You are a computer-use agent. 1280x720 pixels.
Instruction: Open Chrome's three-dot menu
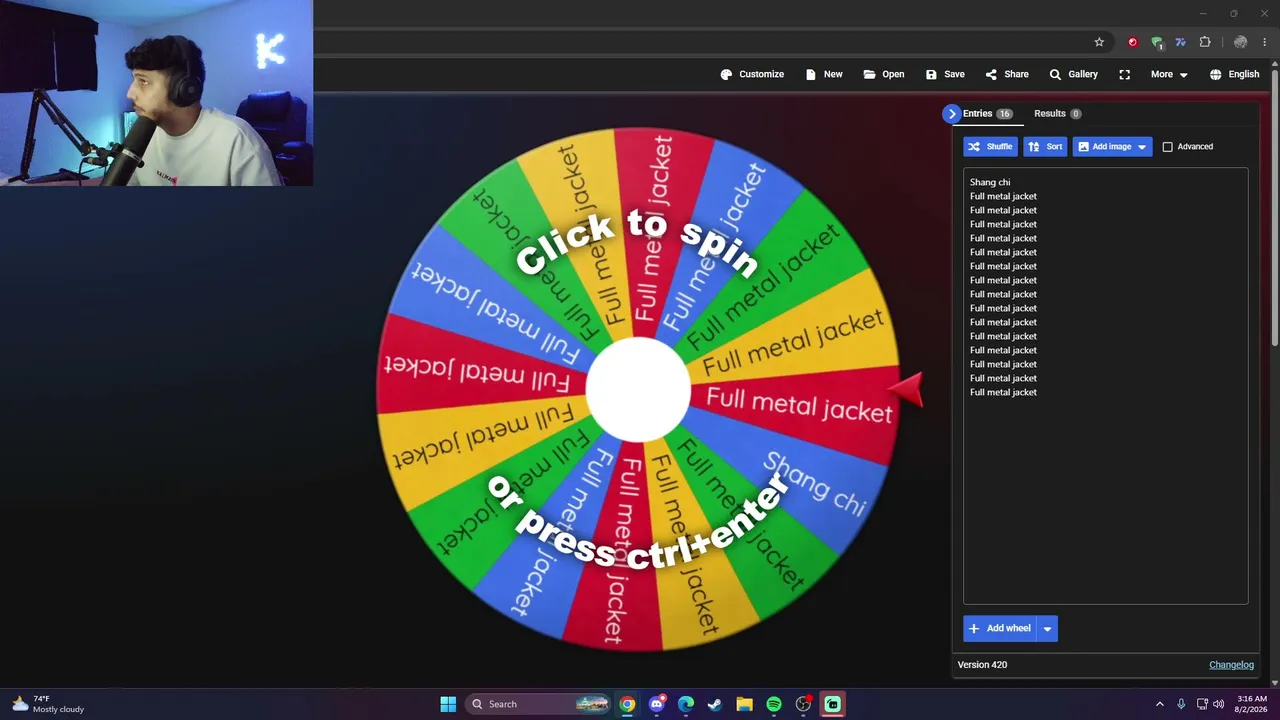tap(1264, 42)
